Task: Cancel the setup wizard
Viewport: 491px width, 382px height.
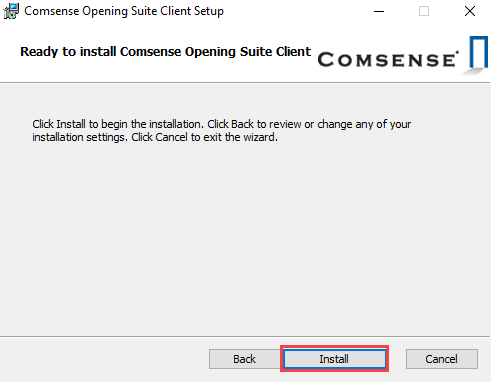Action: [x=441, y=359]
